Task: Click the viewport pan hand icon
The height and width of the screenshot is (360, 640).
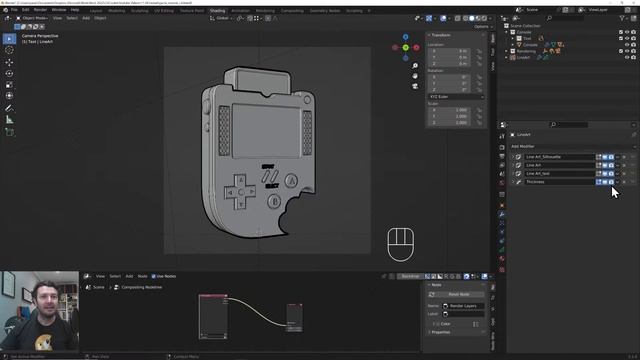Action: 415,76
